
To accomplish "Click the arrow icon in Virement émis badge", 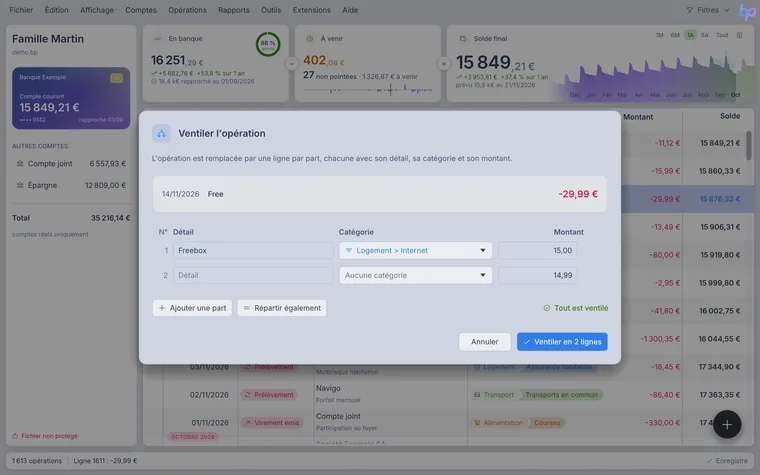I will click(248, 423).
